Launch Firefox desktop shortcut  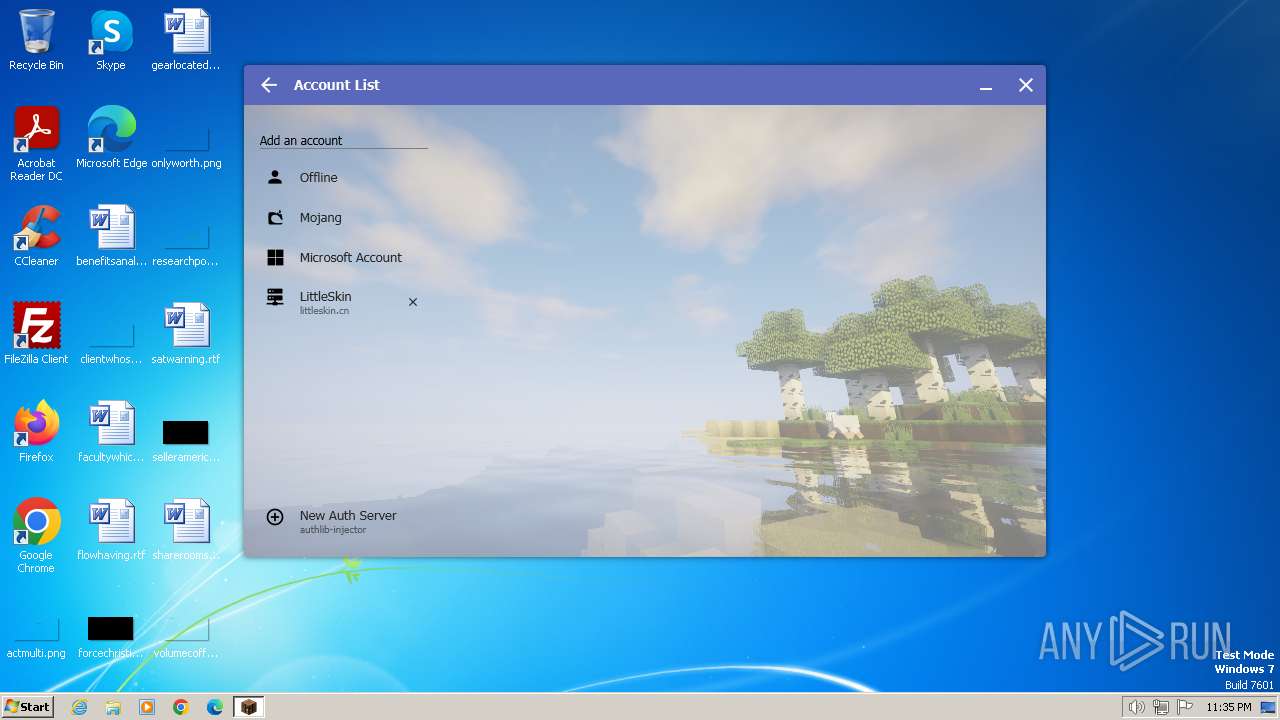tap(36, 432)
